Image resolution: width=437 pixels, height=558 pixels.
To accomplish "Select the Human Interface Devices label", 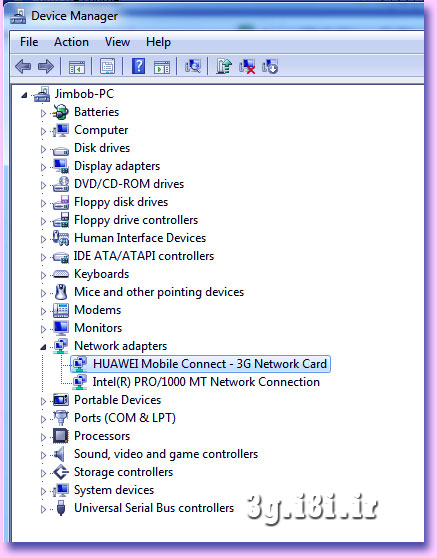I will (140, 238).
